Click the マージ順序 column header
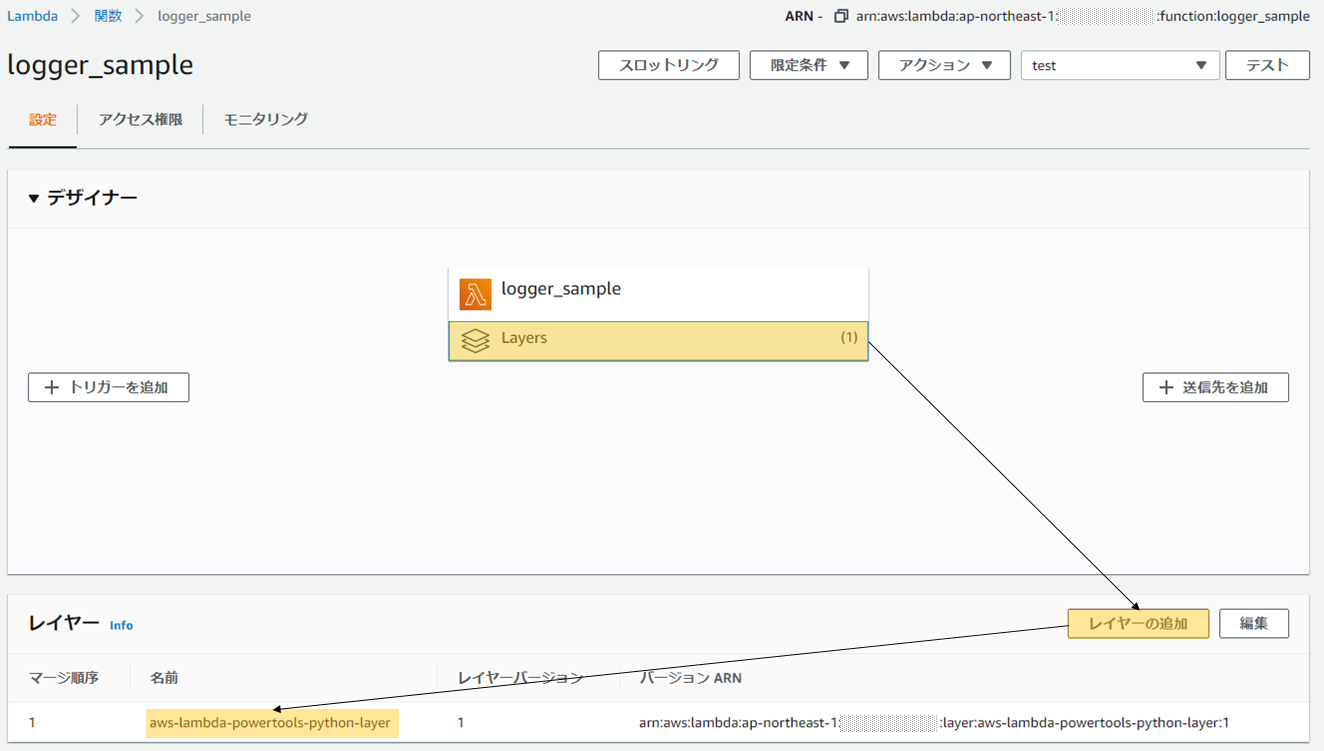 pos(64,678)
